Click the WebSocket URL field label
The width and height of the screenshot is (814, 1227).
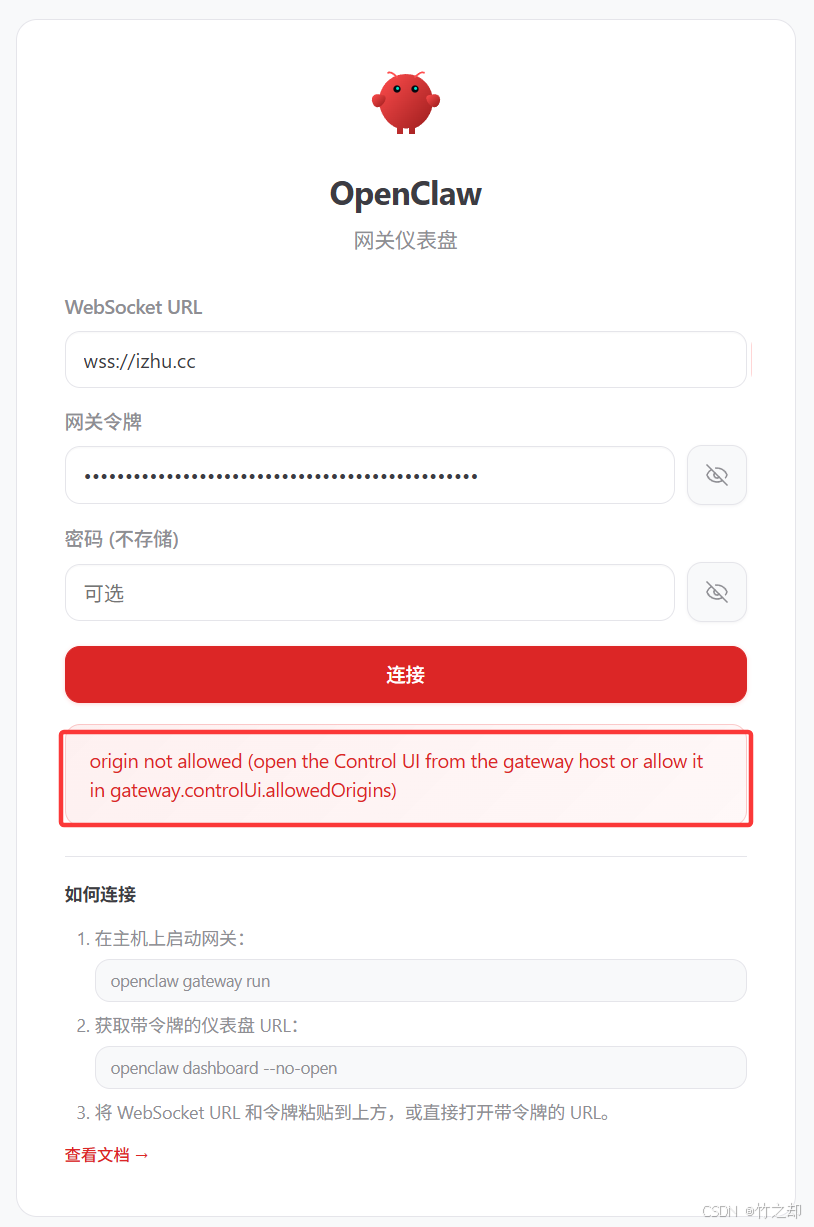(x=134, y=307)
